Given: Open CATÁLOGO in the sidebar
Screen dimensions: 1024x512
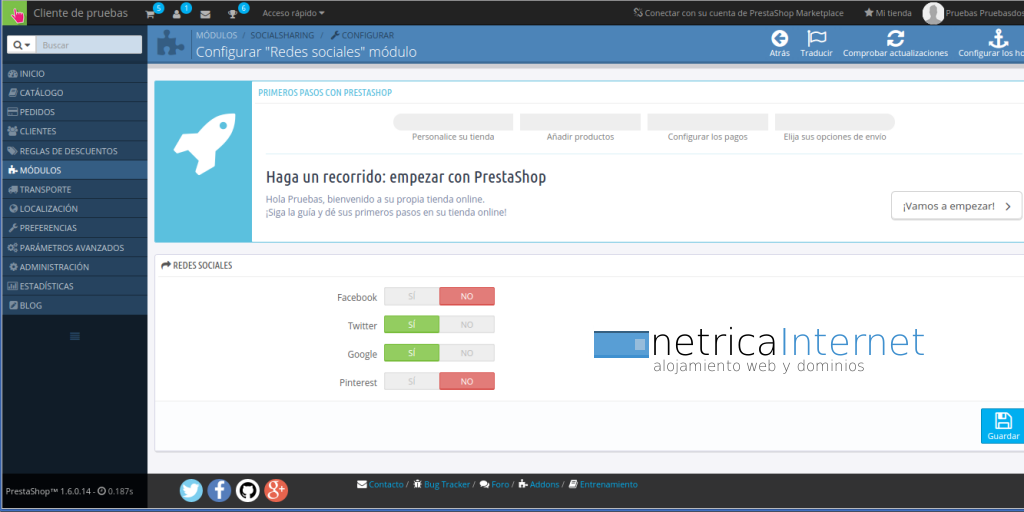Looking at the screenshot, I should click(74, 93).
